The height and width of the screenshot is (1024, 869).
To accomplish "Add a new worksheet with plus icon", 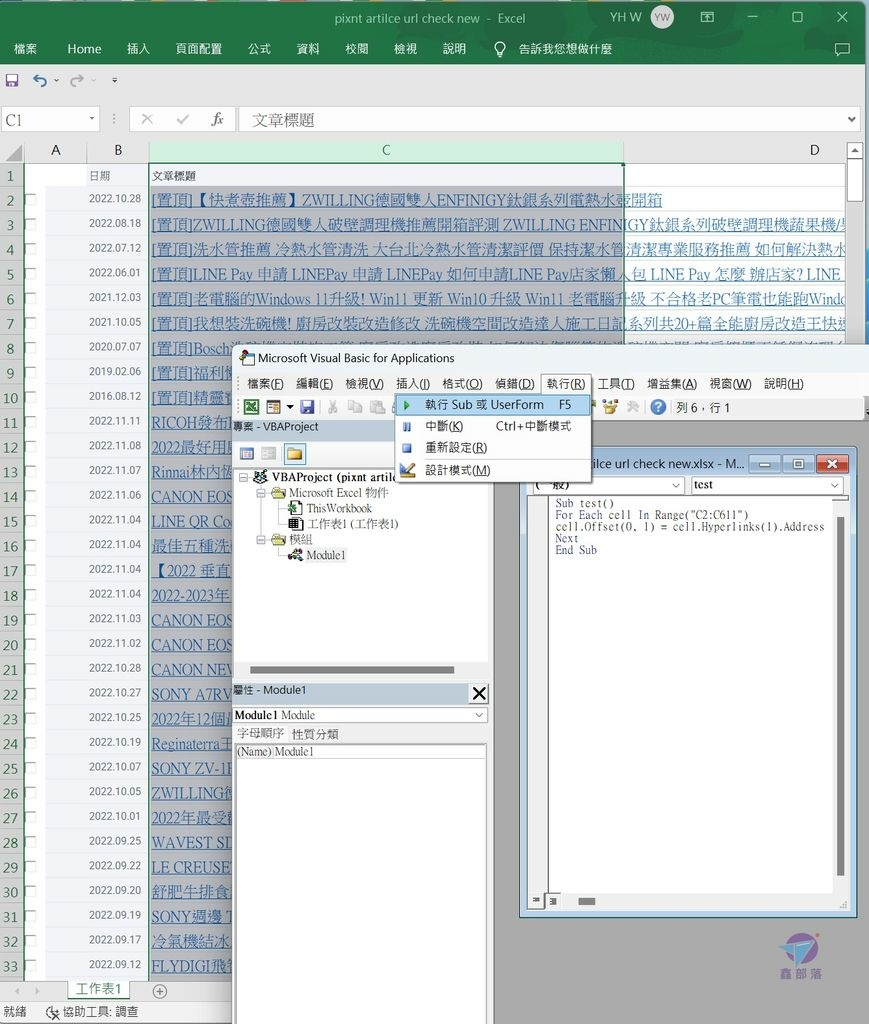I will [159, 991].
